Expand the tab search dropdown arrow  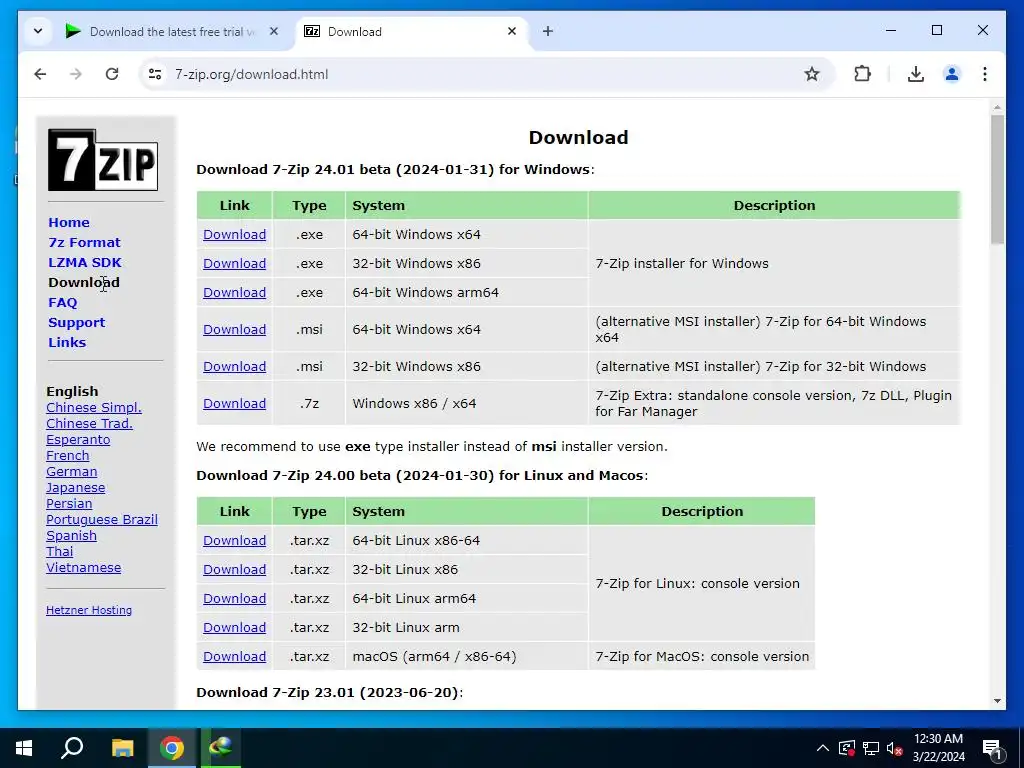coord(38,31)
